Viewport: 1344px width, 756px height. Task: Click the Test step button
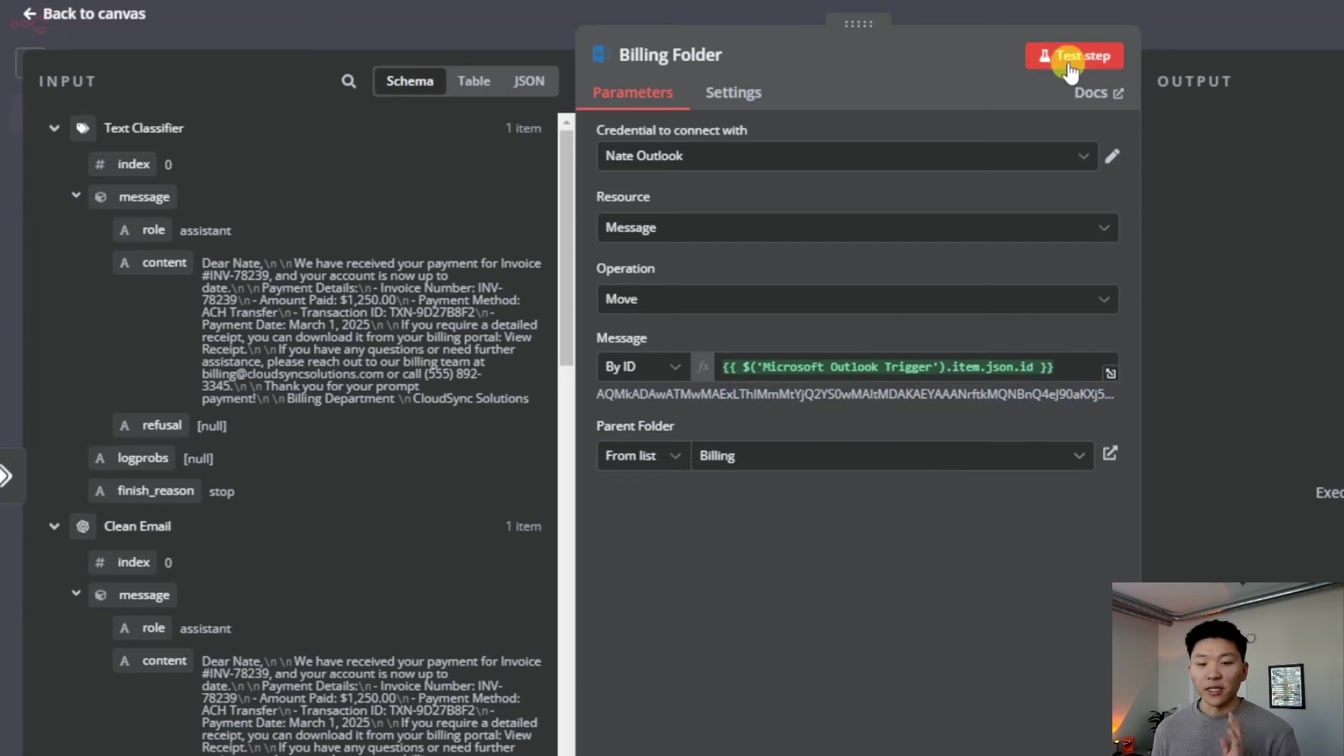1074,56
